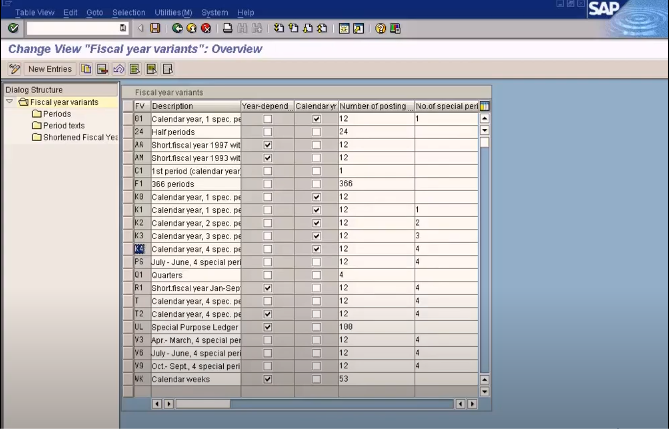Toggle Year-dependent checkbox for variant R1
The height and width of the screenshot is (429, 669).
268,288
